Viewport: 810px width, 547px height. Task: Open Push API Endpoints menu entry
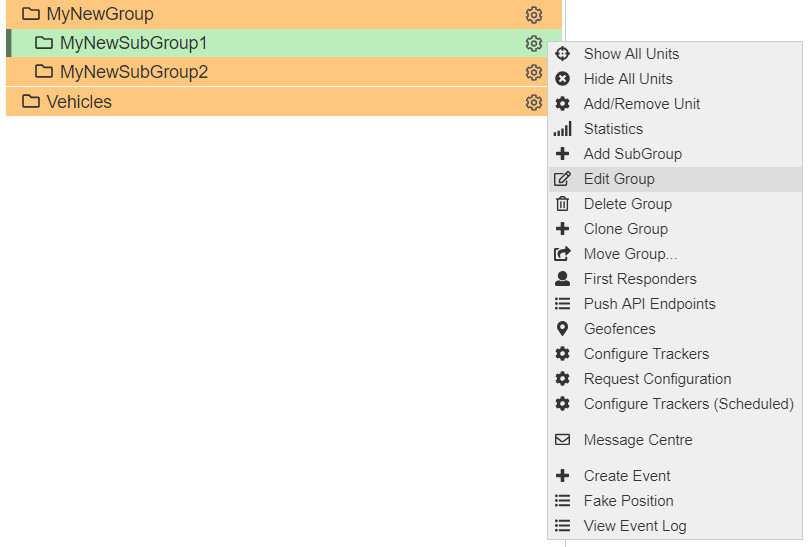(675, 304)
